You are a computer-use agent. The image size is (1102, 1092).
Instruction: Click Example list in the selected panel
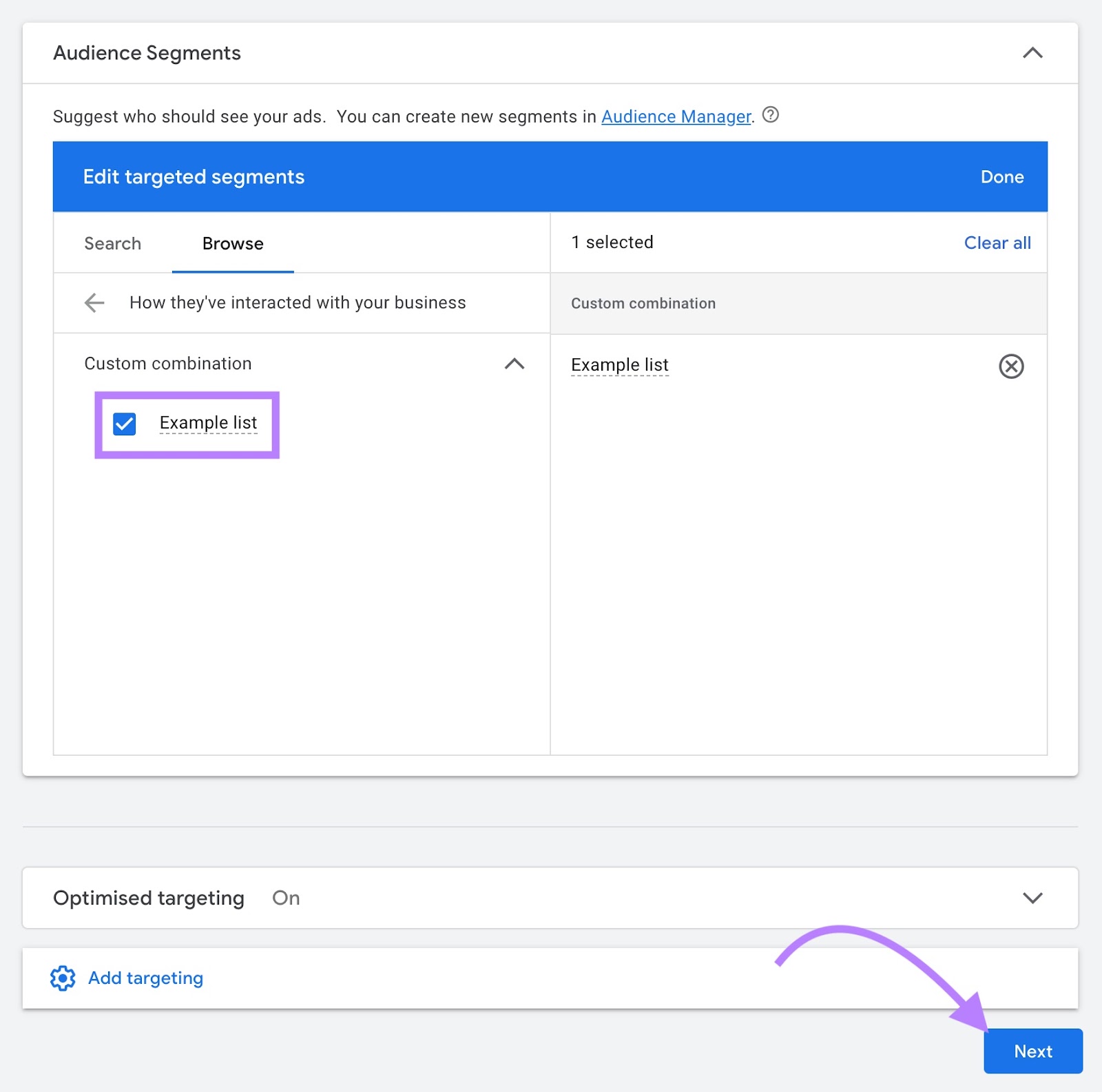[x=619, y=364]
